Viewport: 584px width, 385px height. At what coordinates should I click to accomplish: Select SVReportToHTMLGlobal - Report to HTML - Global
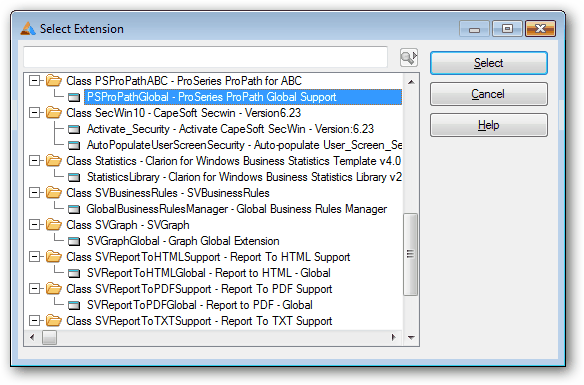point(209,273)
